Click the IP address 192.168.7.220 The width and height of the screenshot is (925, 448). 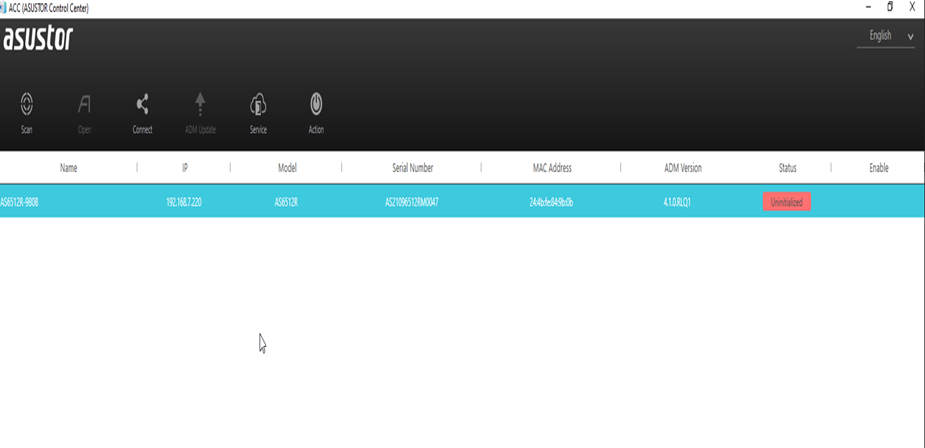pyautogui.click(x=184, y=202)
